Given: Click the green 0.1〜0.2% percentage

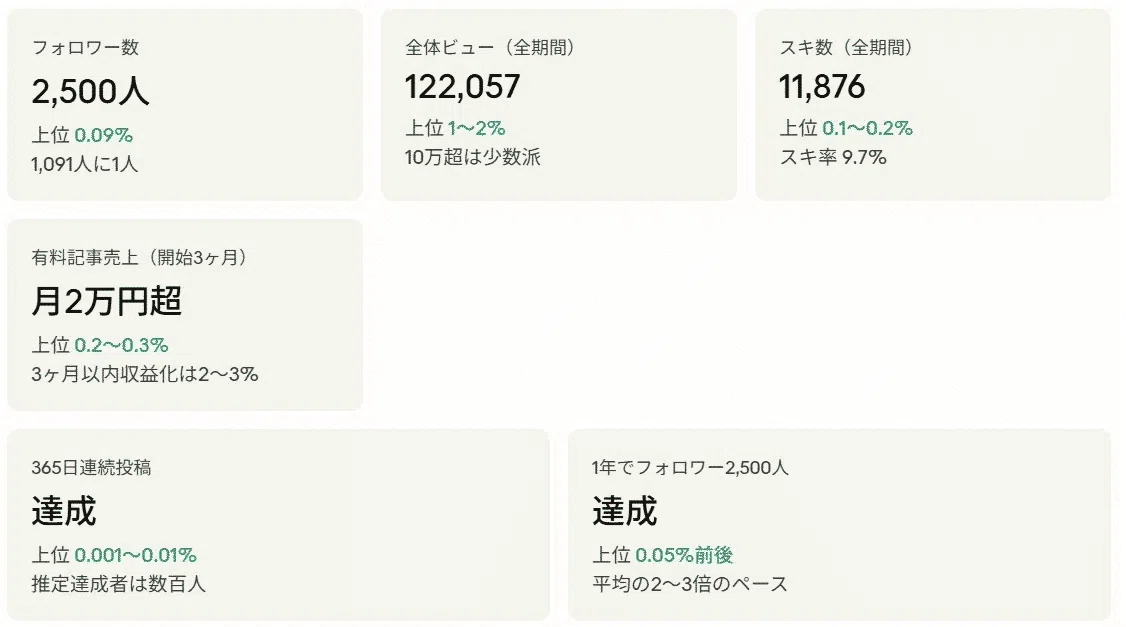Looking at the screenshot, I should point(867,128).
